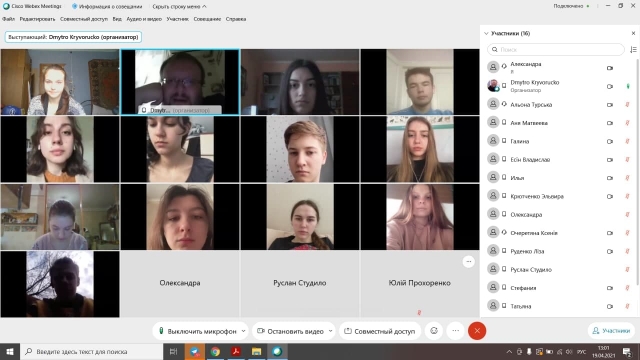
Task: Toggle microphone icon for Аня Матвеева
Action: click(627, 123)
